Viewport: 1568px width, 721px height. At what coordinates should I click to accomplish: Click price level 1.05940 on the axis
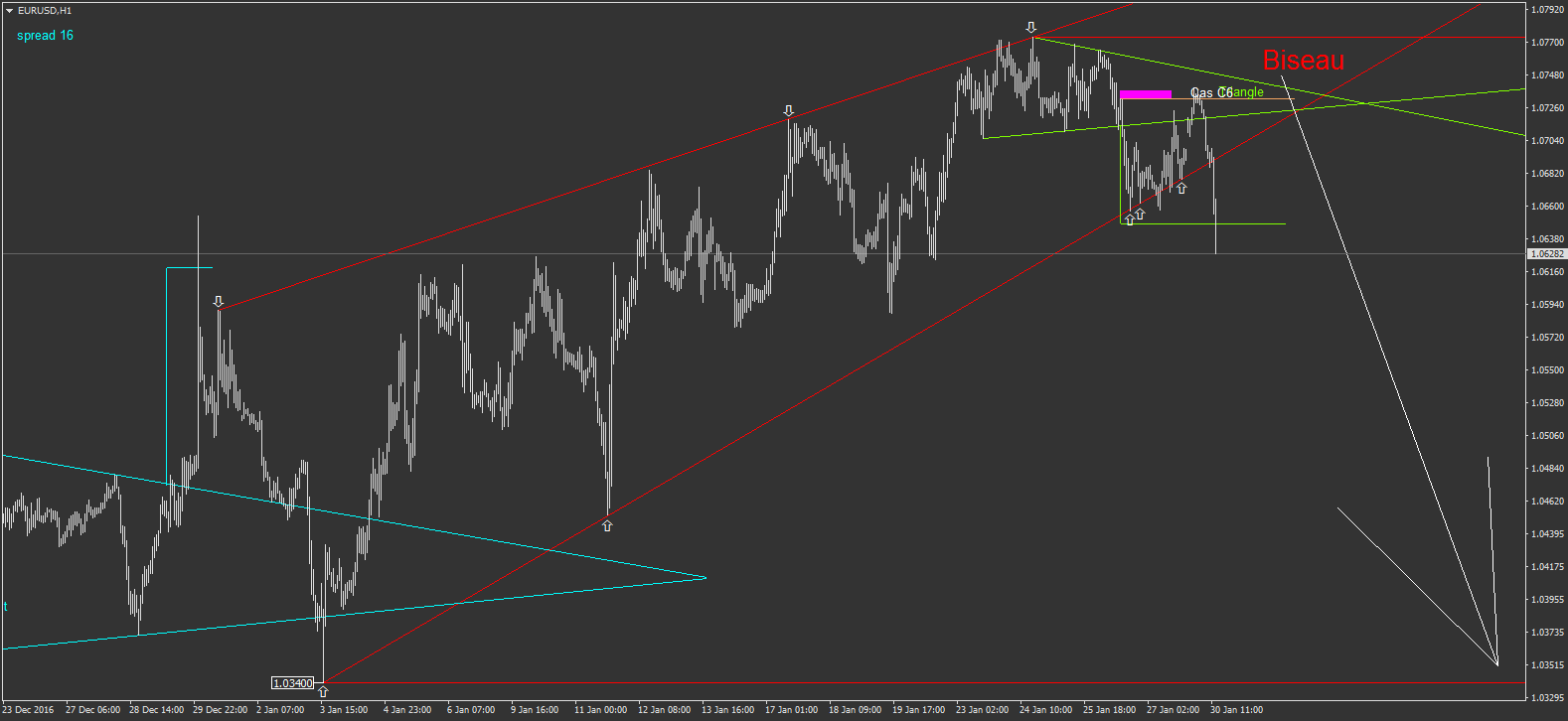click(x=1549, y=305)
